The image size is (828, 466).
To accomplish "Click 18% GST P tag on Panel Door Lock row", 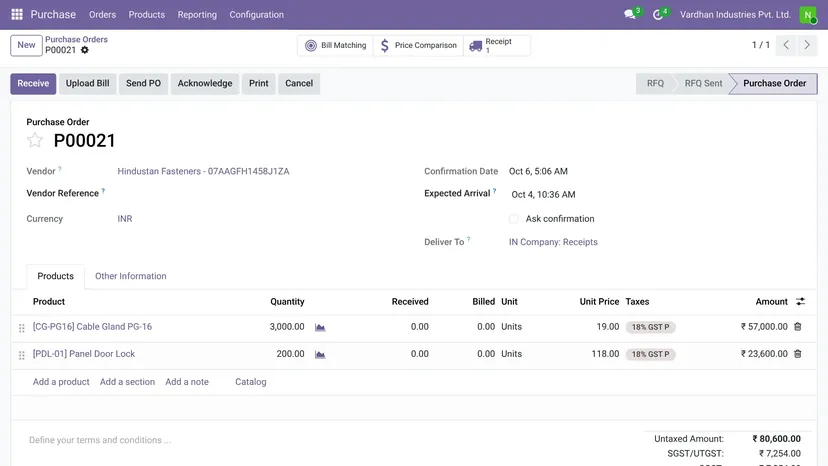I will point(651,354).
